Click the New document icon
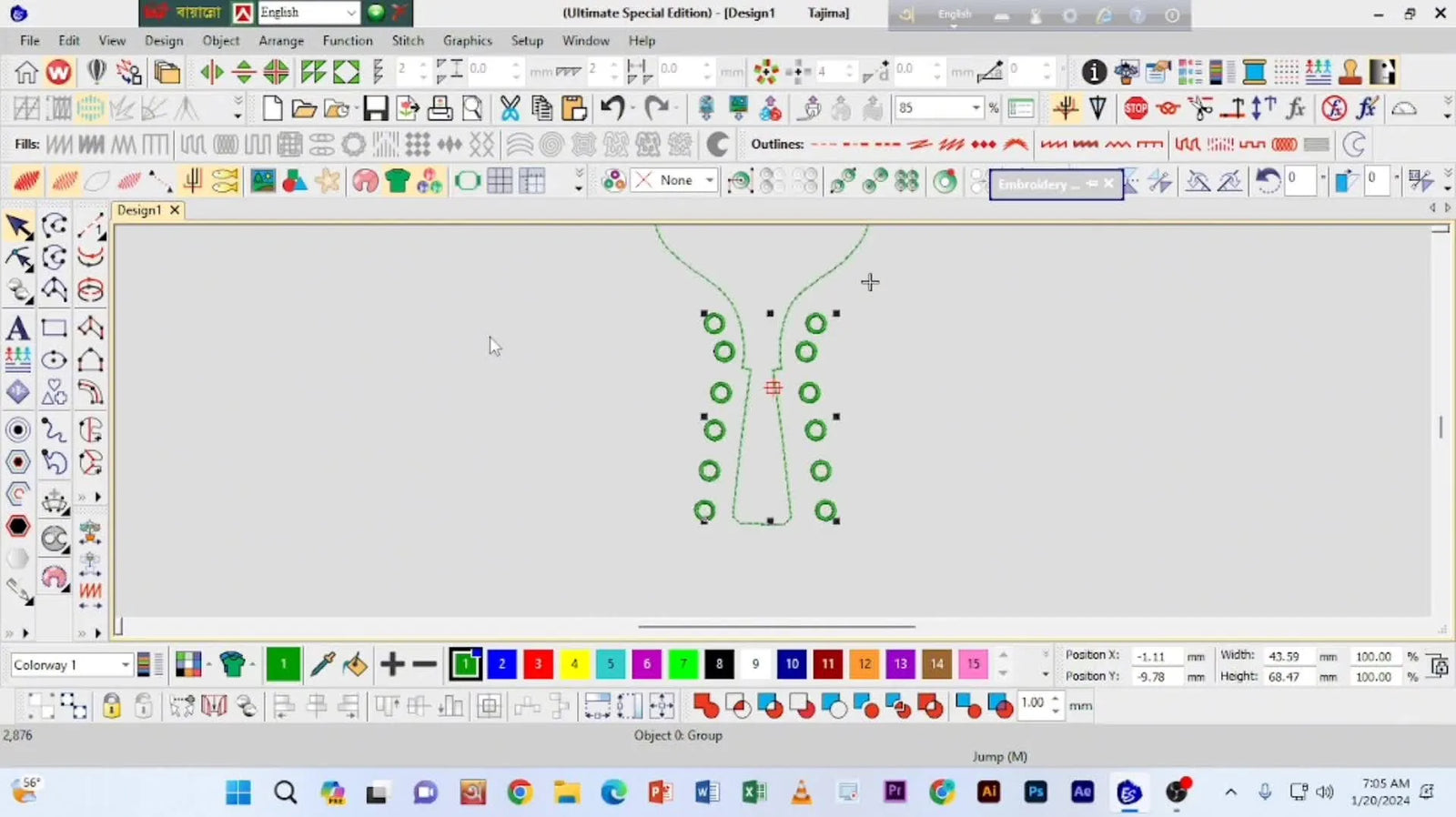The height and width of the screenshot is (817, 1456). [x=271, y=108]
